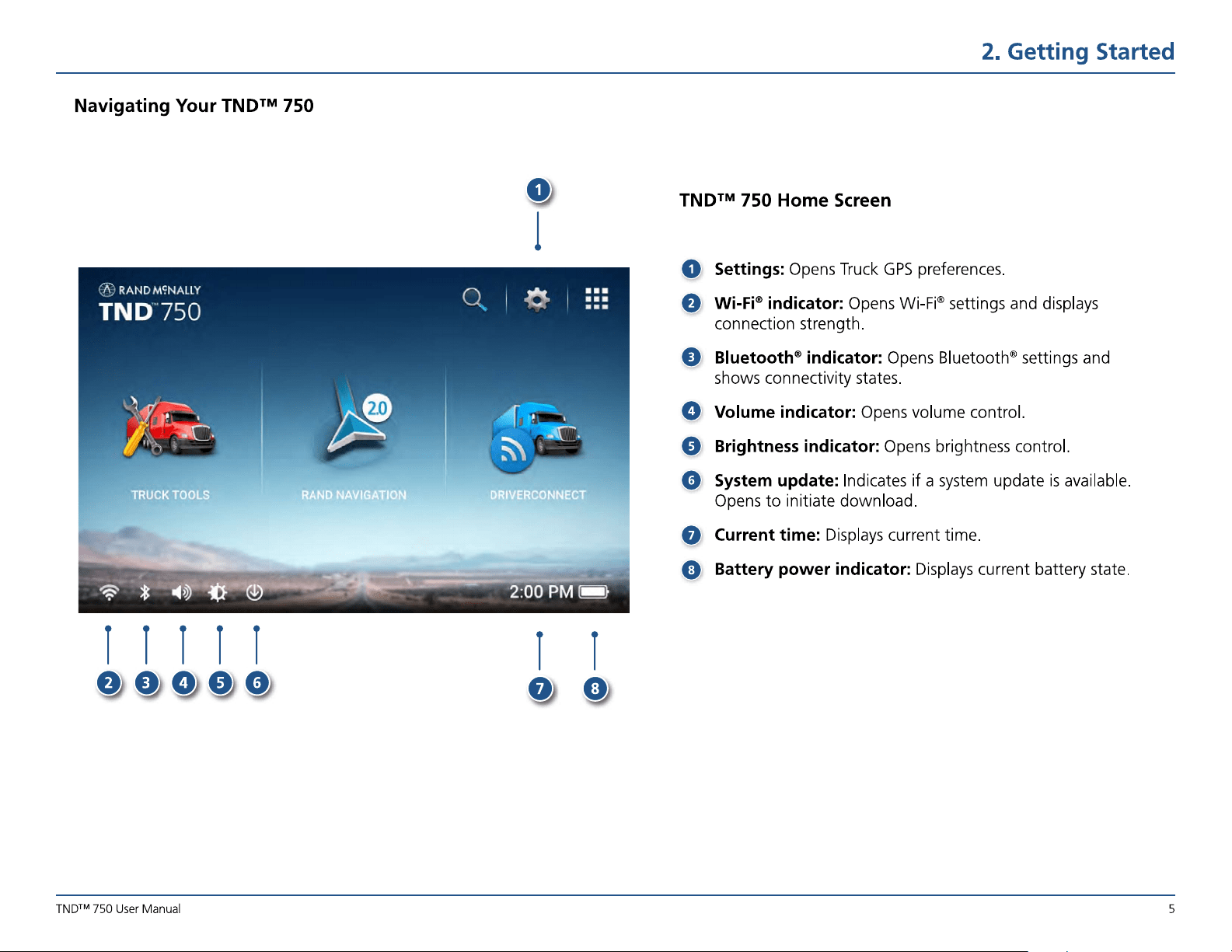Click the 'Wi-Fi® indicator:' legend entry
Screen dimensions: 1232x952
point(779,304)
